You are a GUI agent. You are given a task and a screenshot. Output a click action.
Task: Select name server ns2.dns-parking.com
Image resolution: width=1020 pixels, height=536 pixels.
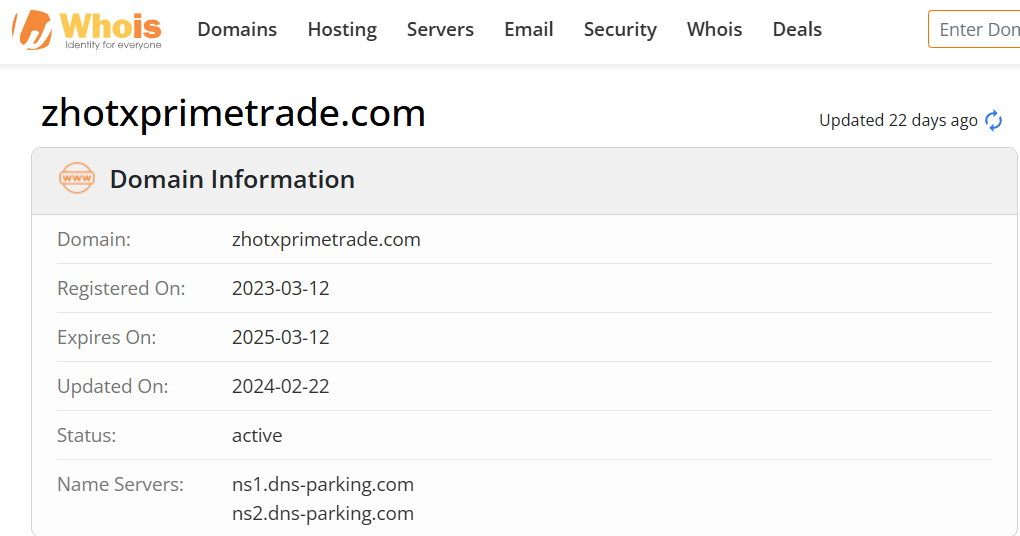(x=323, y=513)
